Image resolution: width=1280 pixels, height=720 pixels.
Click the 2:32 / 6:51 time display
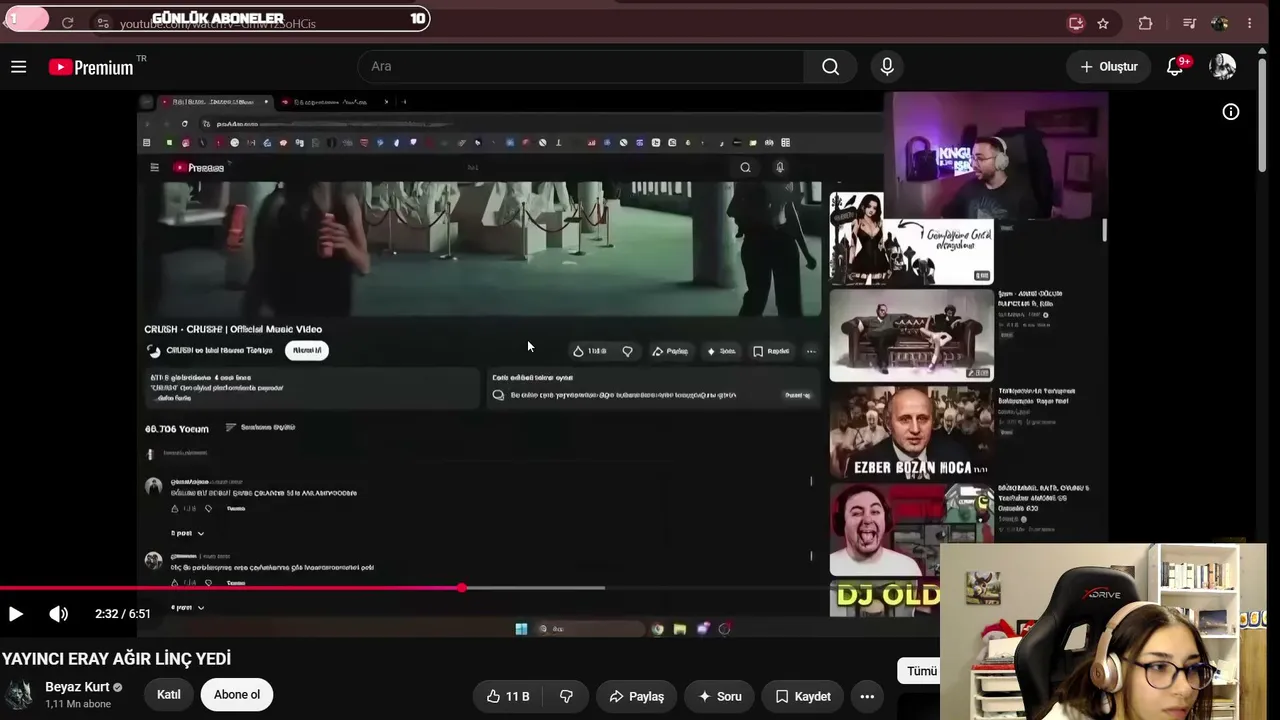tap(123, 614)
